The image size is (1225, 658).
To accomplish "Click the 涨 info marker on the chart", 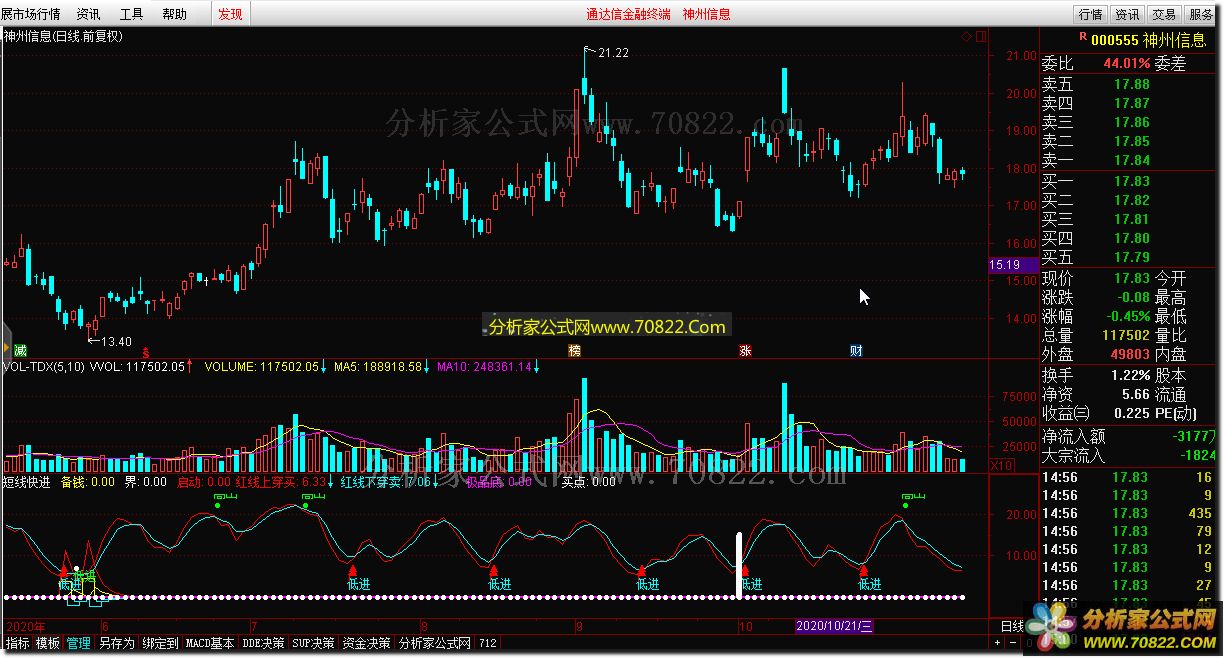I will click(745, 350).
